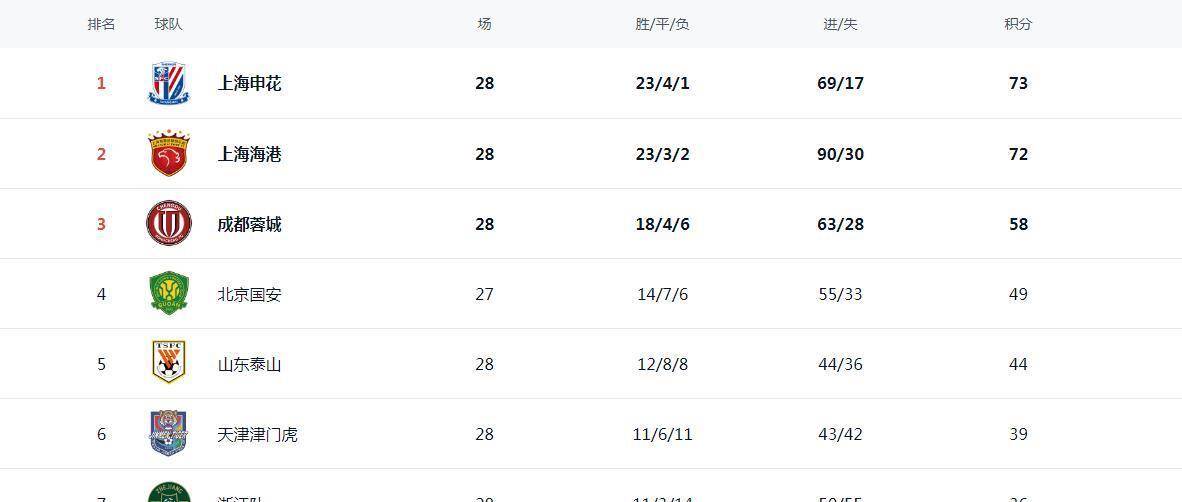Screen dimensions: 1182x502
Task: Click the 天津津门虎 team name
Action: [x=257, y=435]
